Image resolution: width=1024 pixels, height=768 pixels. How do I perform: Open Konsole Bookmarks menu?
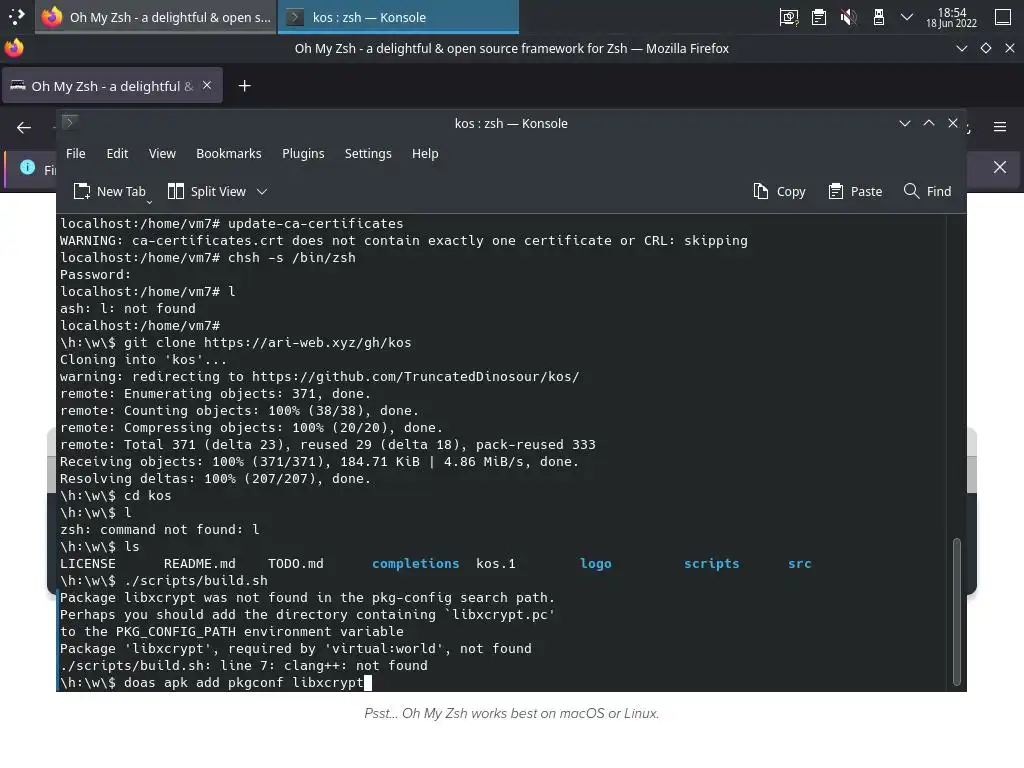tap(229, 153)
